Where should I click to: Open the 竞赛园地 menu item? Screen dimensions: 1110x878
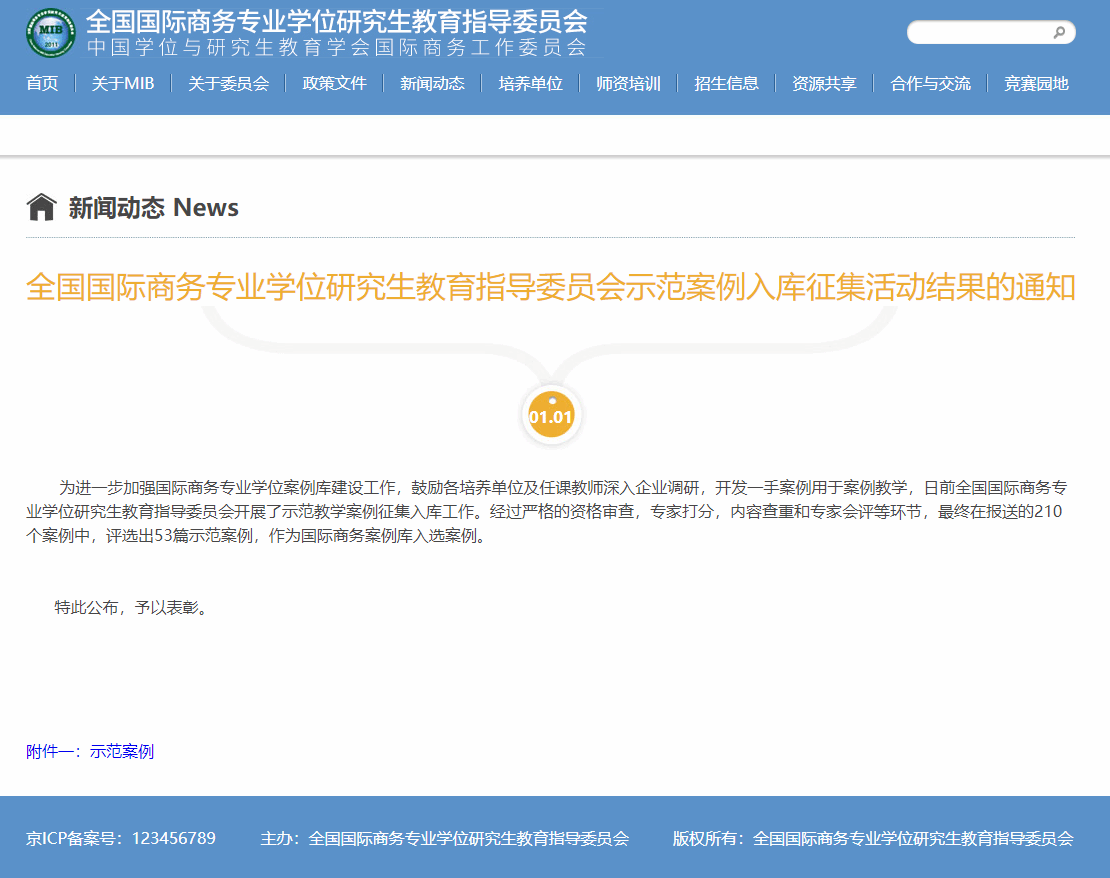tap(1036, 84)
